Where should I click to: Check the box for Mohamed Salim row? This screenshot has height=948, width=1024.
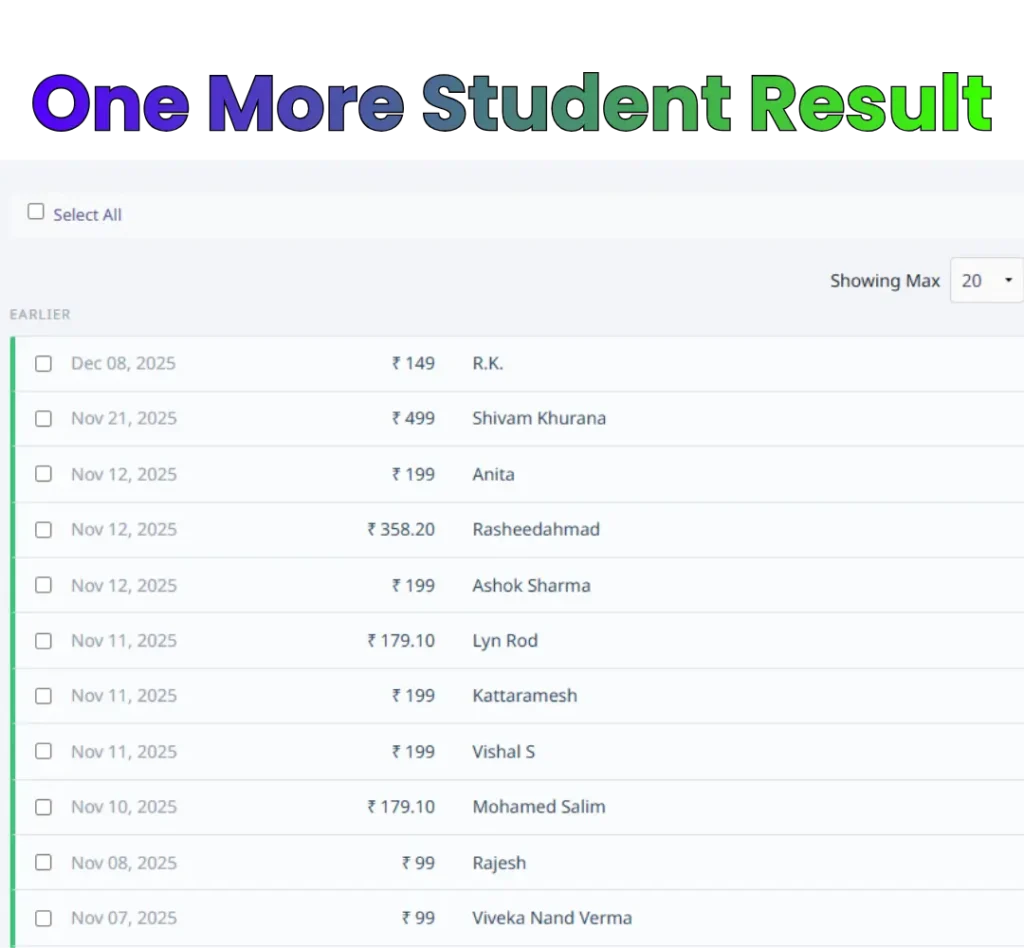pyautogui.click(x=43, y=807)
